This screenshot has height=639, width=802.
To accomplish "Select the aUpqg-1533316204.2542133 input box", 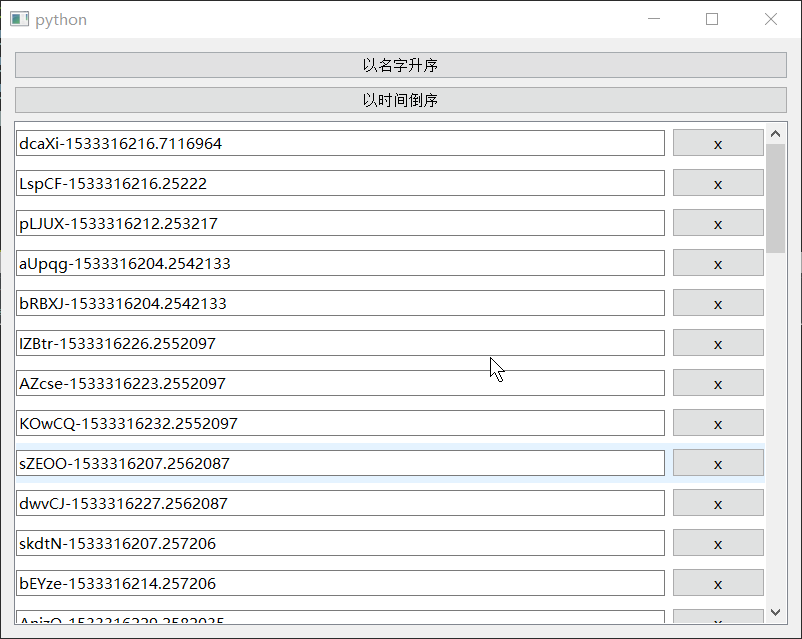I will click(340, 263).
